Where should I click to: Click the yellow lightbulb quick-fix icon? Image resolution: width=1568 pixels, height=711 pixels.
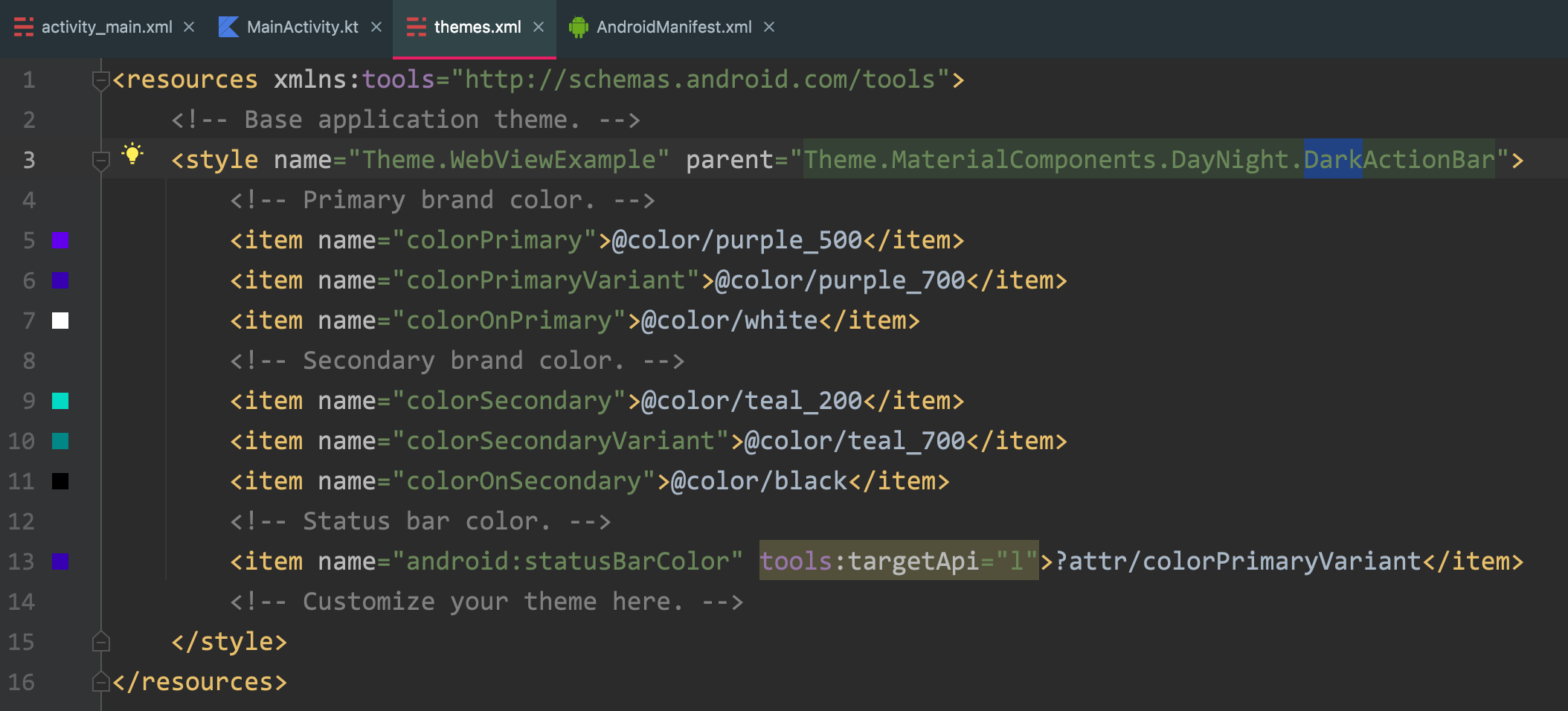click(x=132, y=154)
